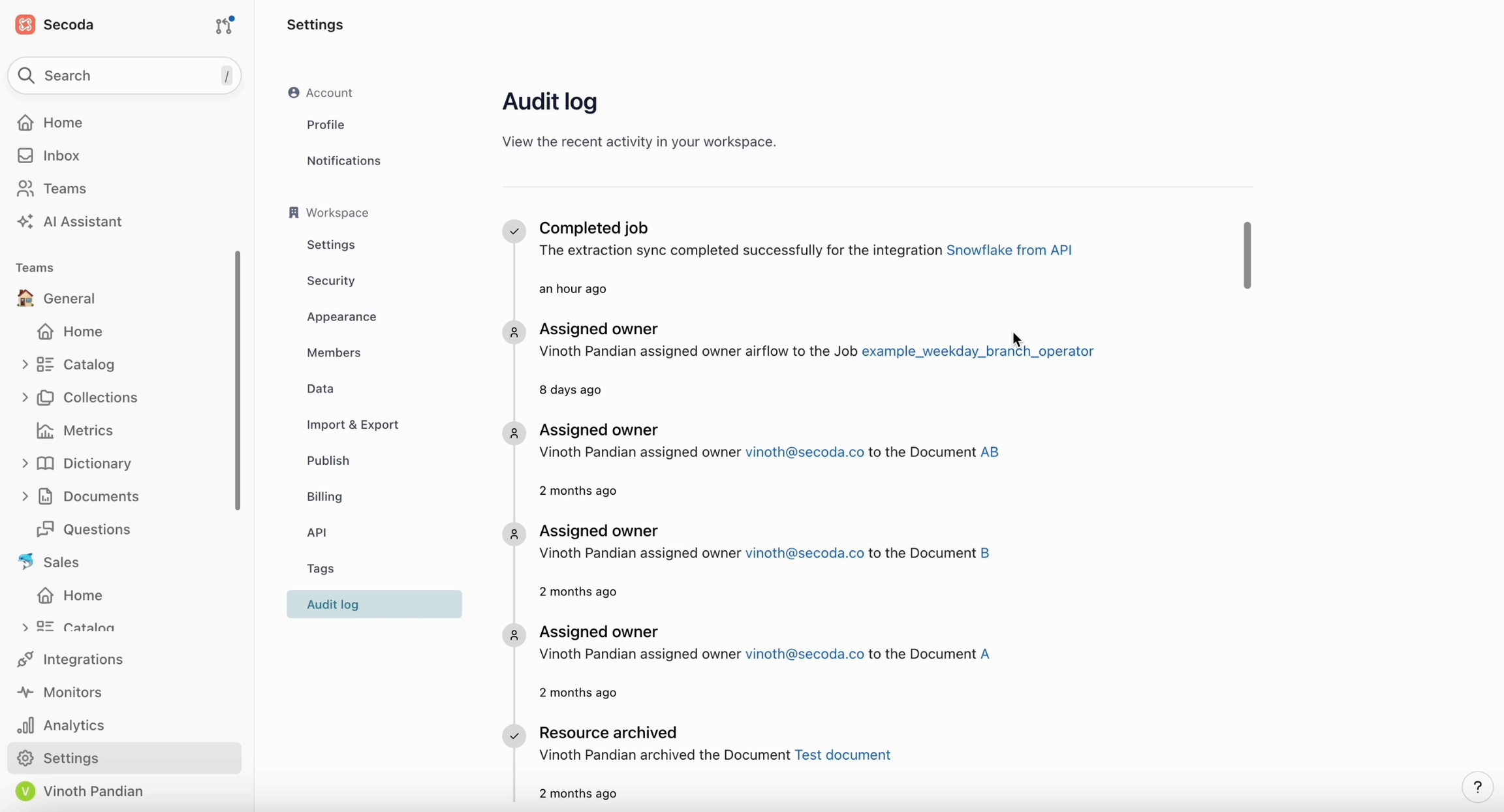Click the branch icon beside Secoda

click(x=224, y=25)
